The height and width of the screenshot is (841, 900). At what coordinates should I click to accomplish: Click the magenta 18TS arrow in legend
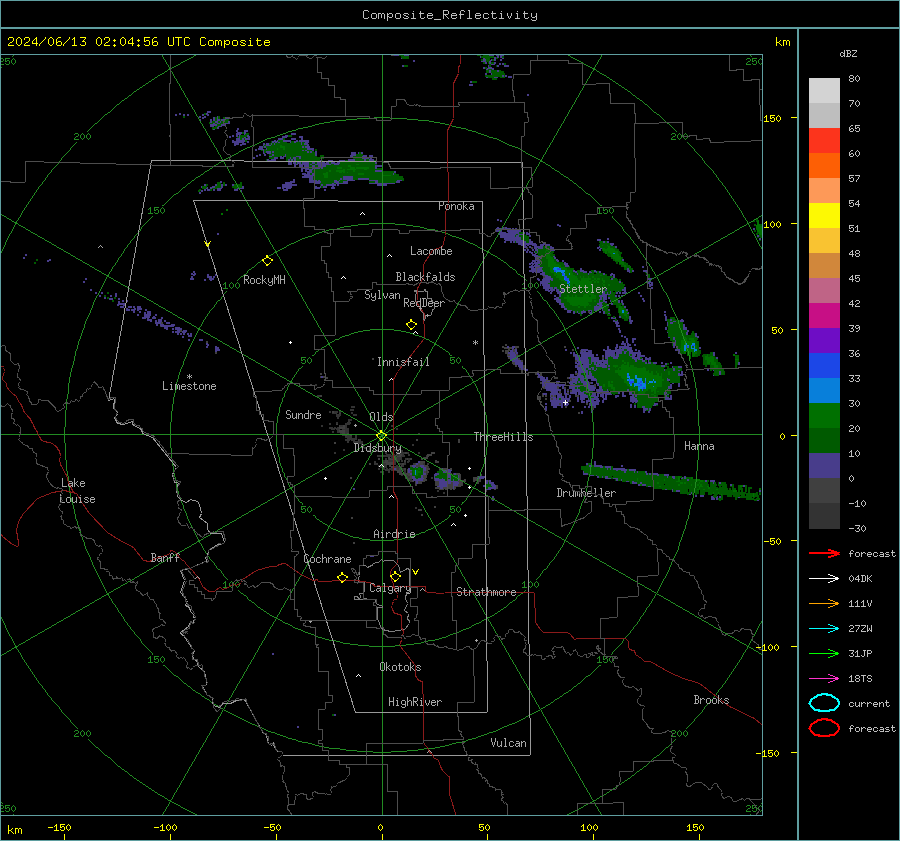pyautogui.click(x=824, y=679)
